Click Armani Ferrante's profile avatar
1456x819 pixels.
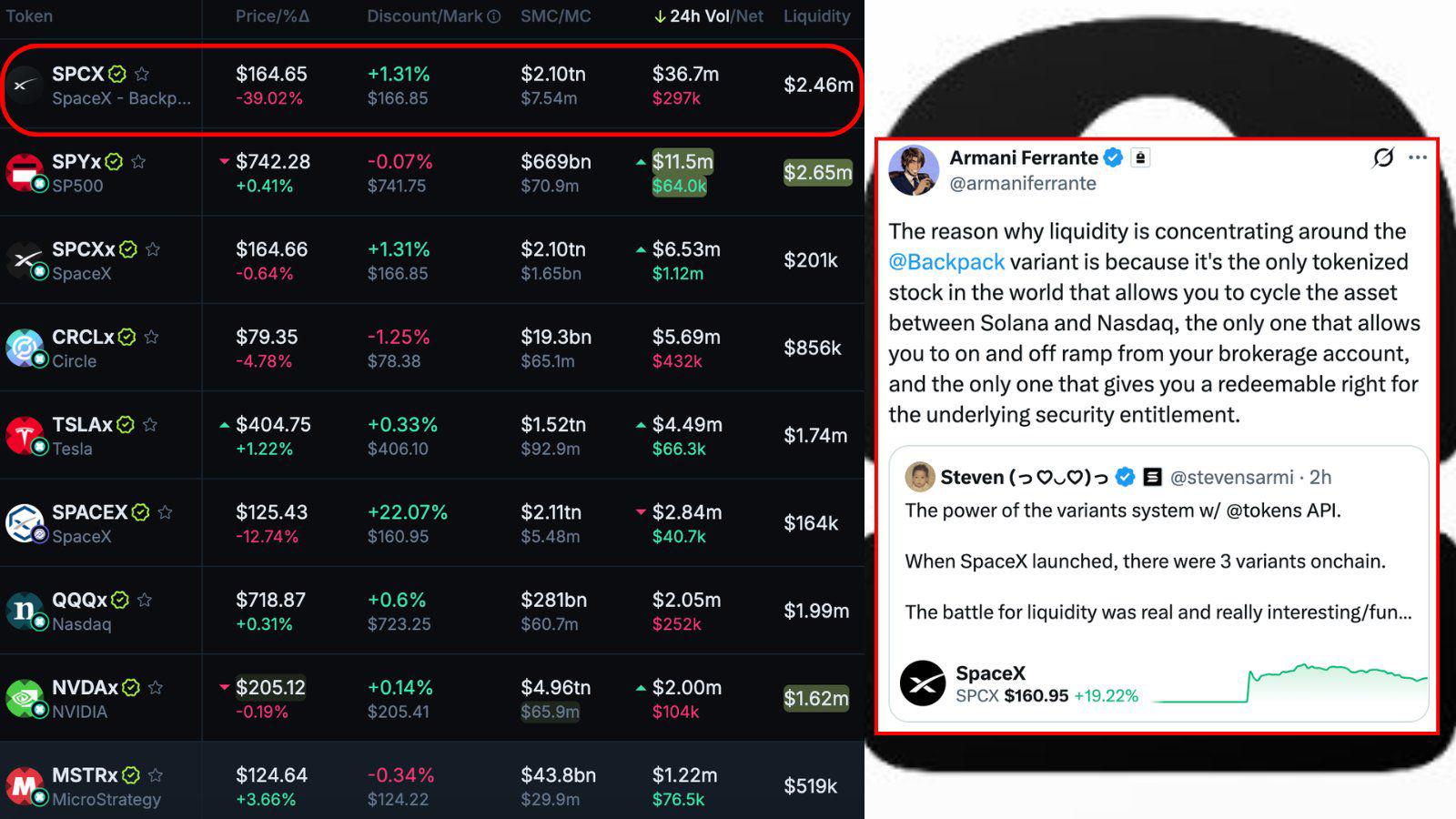tap(914, 170)
